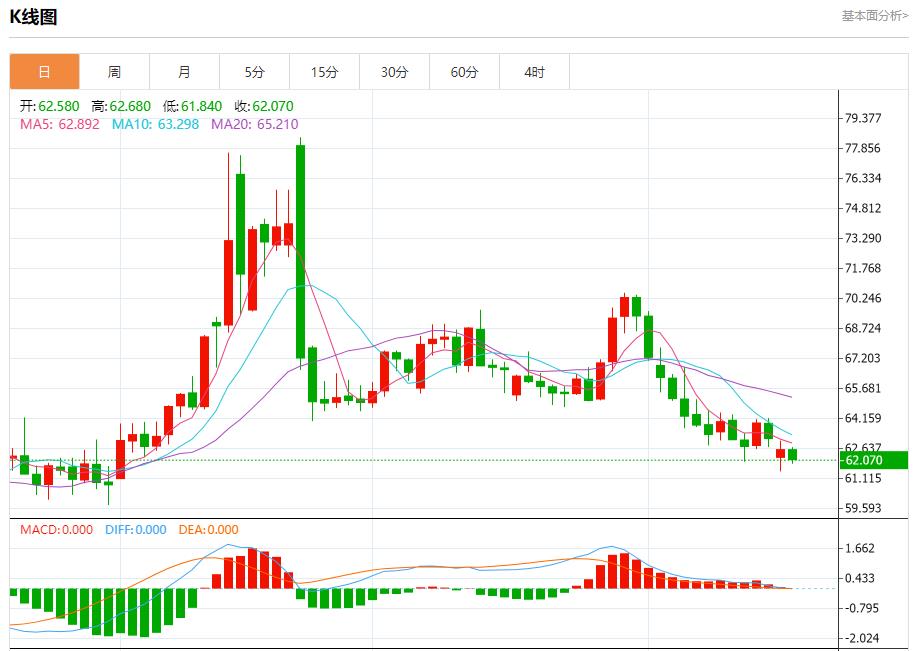Switch to the 周 (weekly) timeframe tab
Image resolution: width=914 pixels, height=651 pixels.
[113, 71]
